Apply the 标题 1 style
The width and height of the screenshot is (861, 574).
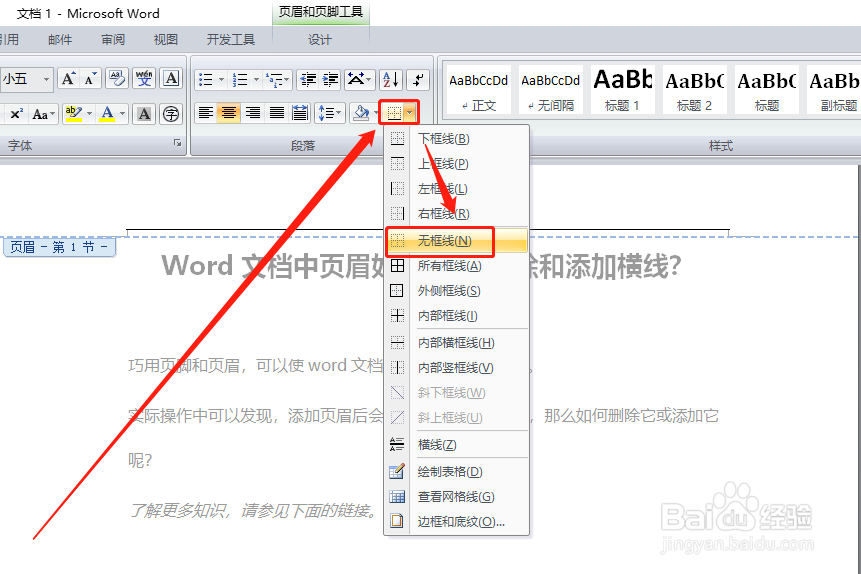(623, 90)
